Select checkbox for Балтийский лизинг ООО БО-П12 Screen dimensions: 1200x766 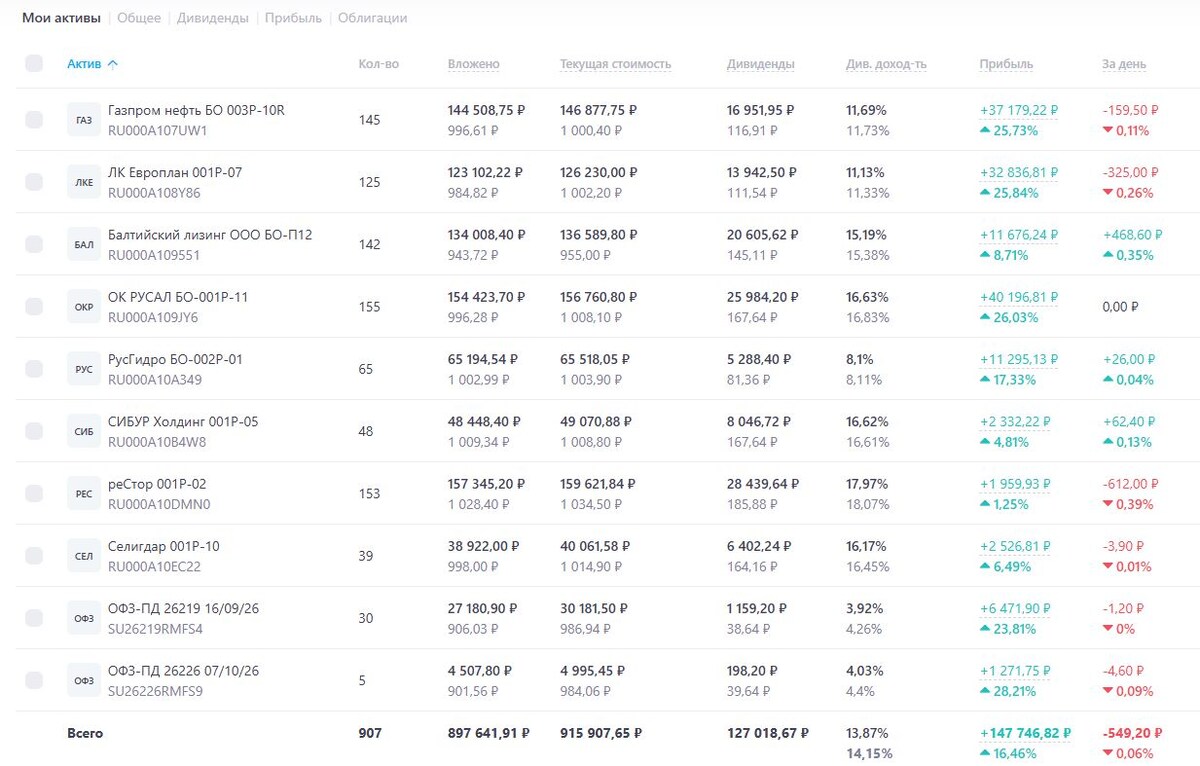[34, 244]
